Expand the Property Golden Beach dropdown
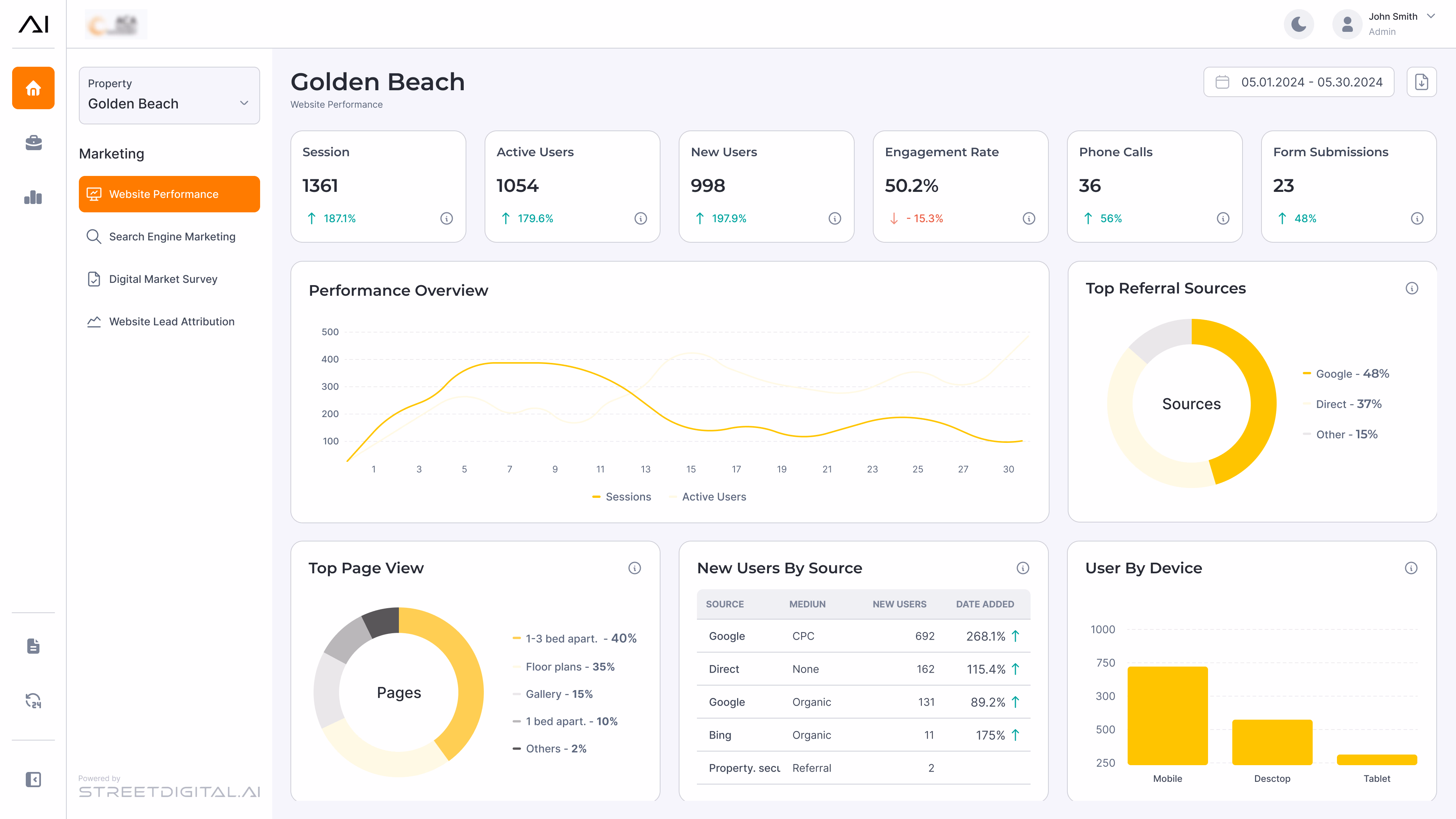The image size is (1456, 819). [169, 96]
